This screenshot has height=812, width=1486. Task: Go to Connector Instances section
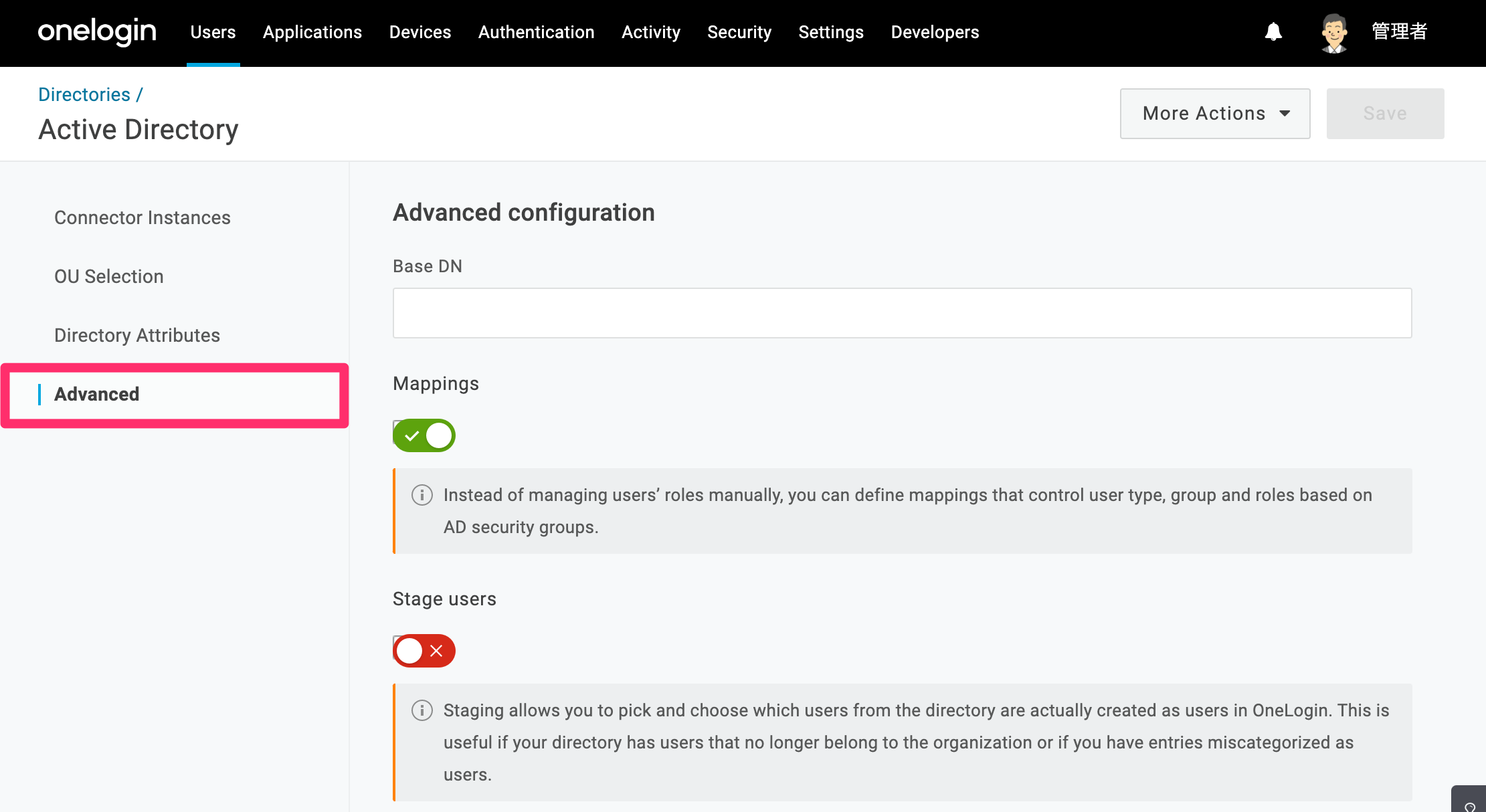pyautogui.click(x=143, y=218)
